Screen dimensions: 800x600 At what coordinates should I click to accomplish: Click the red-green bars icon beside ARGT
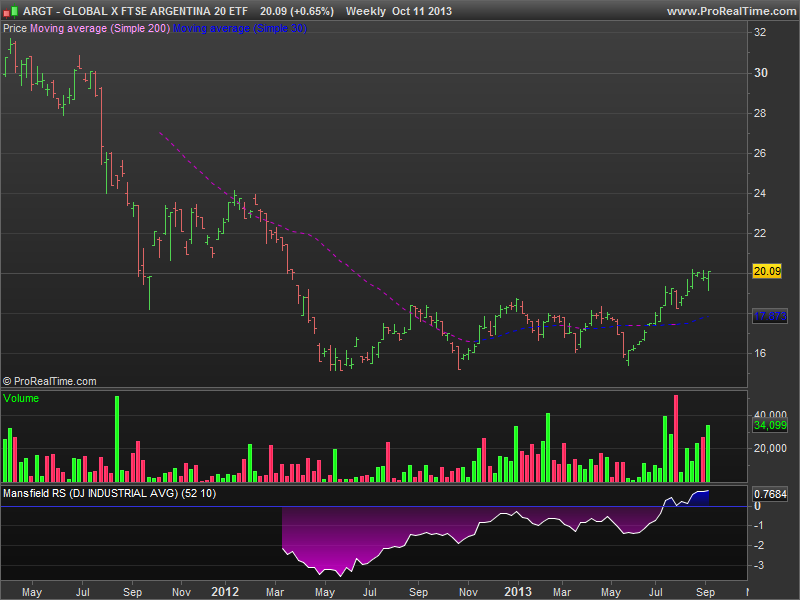pos(11,11)
